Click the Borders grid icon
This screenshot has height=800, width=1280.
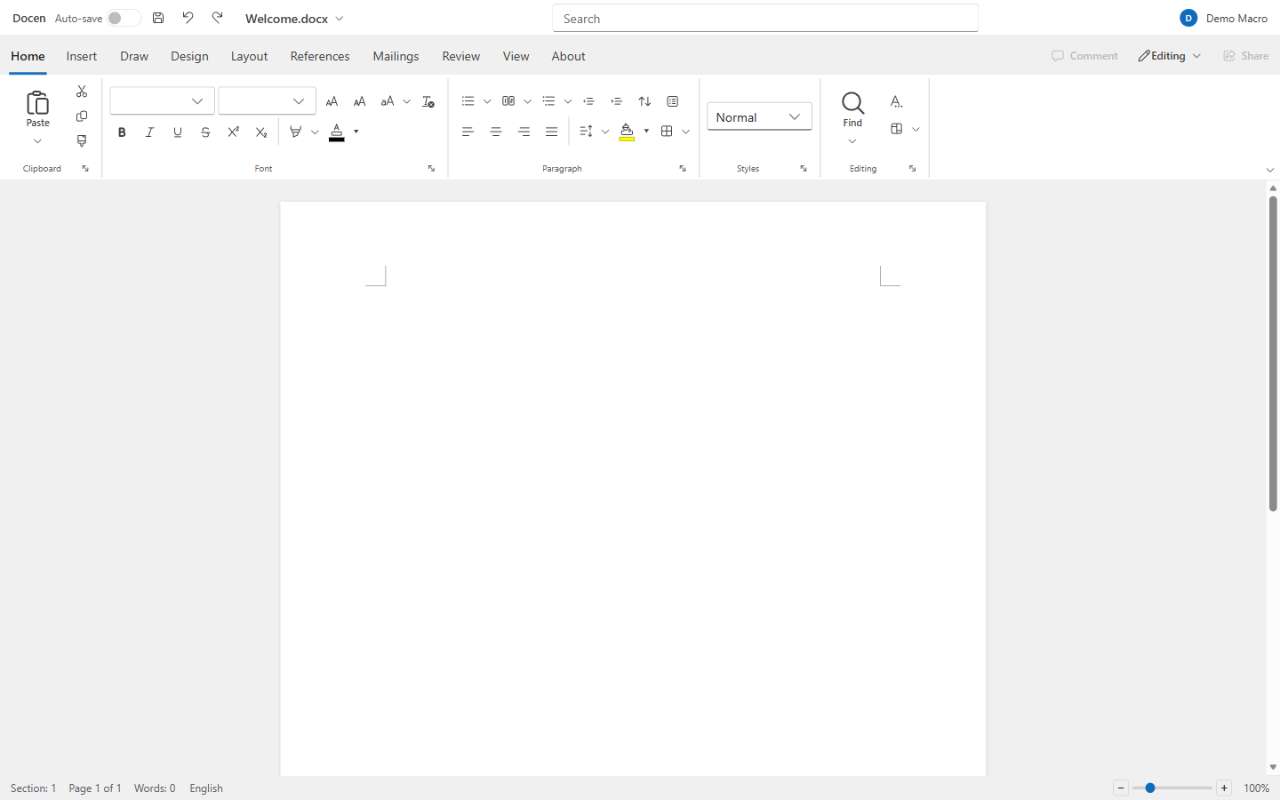[667, 131]
